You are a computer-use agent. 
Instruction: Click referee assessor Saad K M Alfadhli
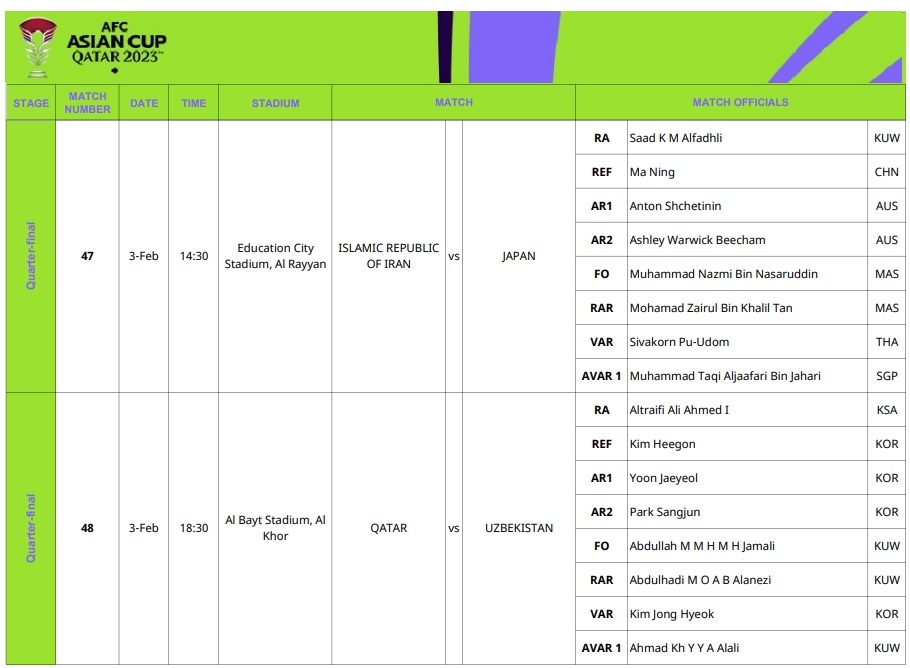pos(676,138)
